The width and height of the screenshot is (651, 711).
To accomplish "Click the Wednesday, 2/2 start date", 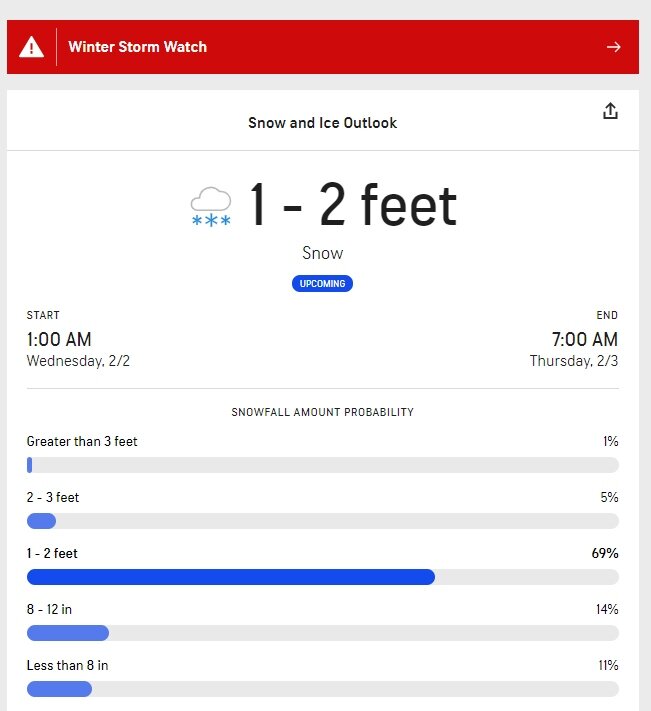I will [x=78, y=361].
